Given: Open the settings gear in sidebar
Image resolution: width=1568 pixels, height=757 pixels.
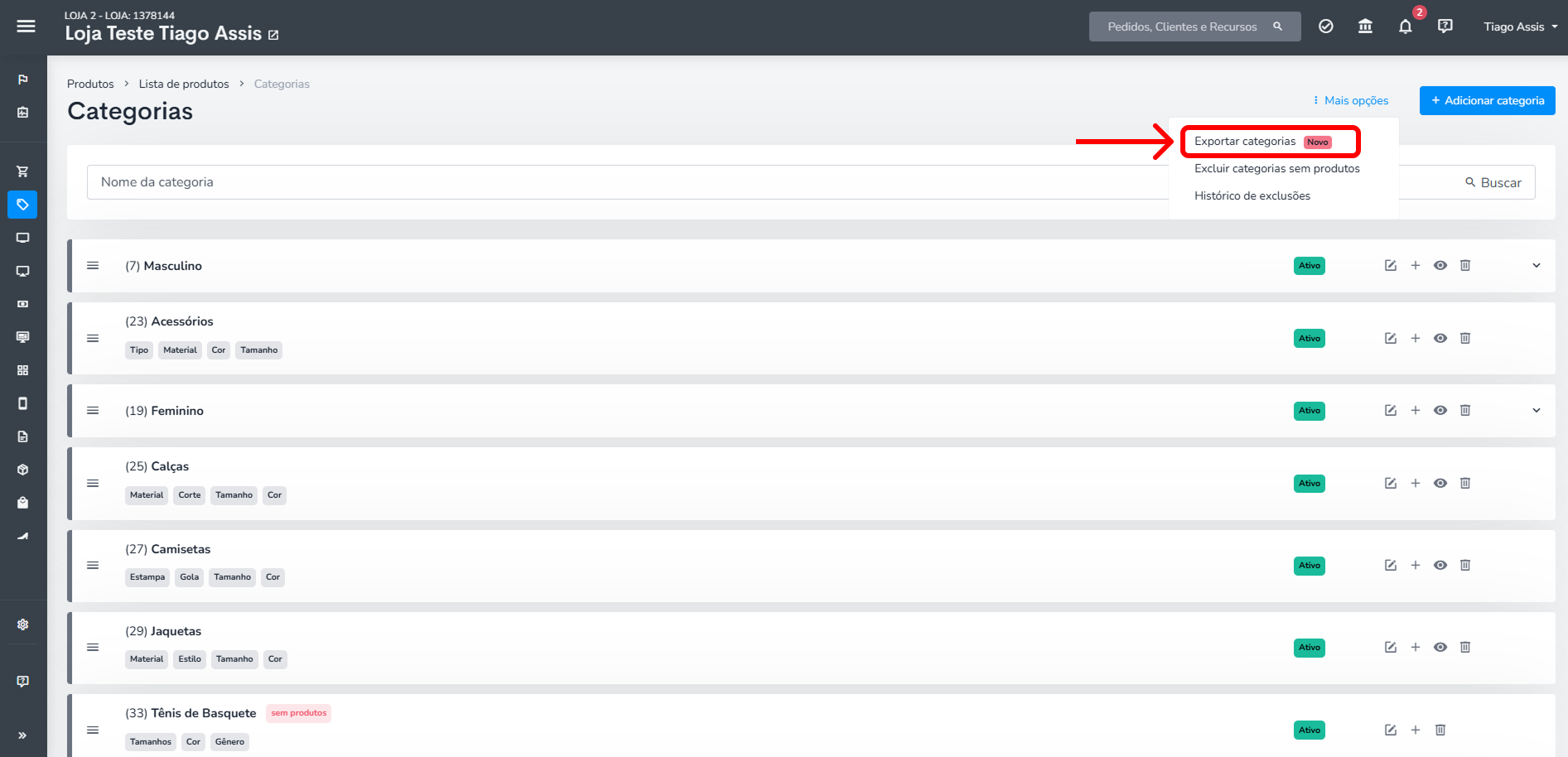Looking at the screenshot, I should click(x=23, y=624).
